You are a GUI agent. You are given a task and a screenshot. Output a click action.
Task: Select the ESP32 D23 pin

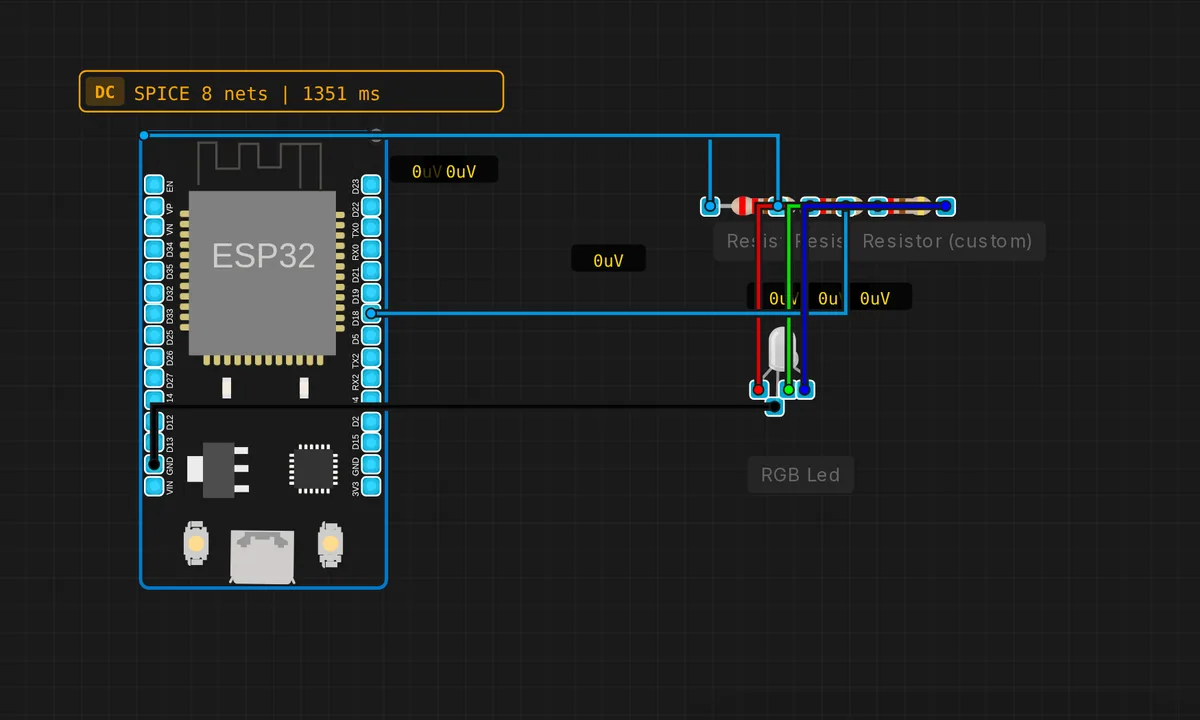click(371, 184)
